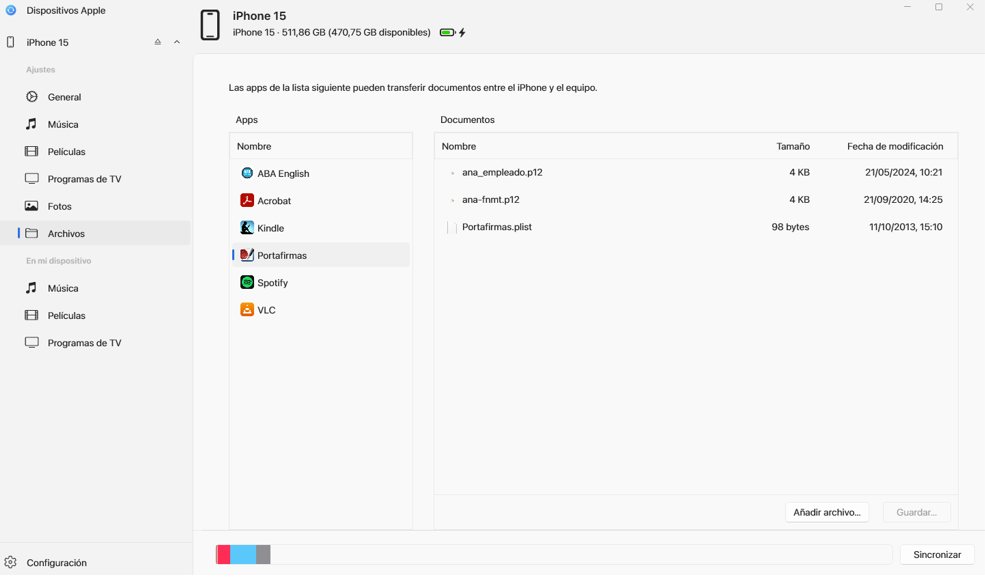Select the ABA English label in Apps list
The image size is (985, 577).
pos(283,173)
